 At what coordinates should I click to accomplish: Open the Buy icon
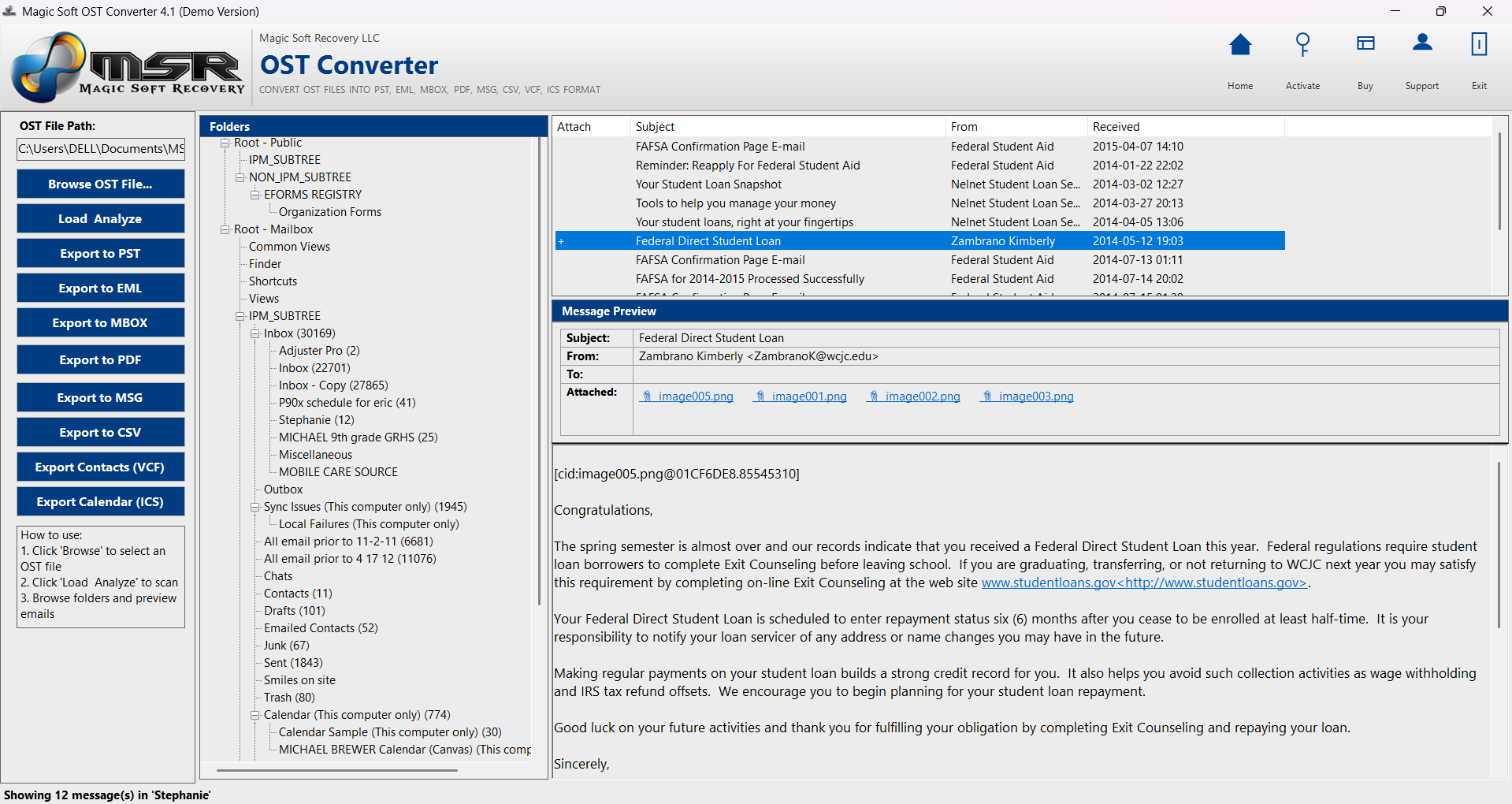[x=1365, y=43]
